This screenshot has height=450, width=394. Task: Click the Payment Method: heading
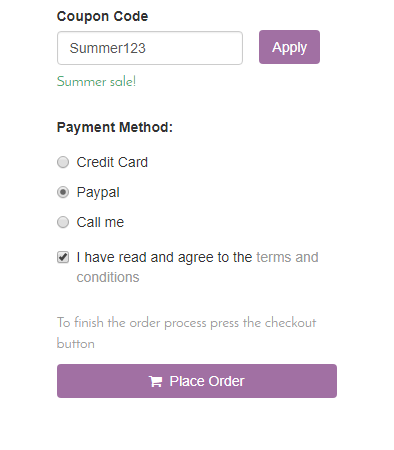115,127
